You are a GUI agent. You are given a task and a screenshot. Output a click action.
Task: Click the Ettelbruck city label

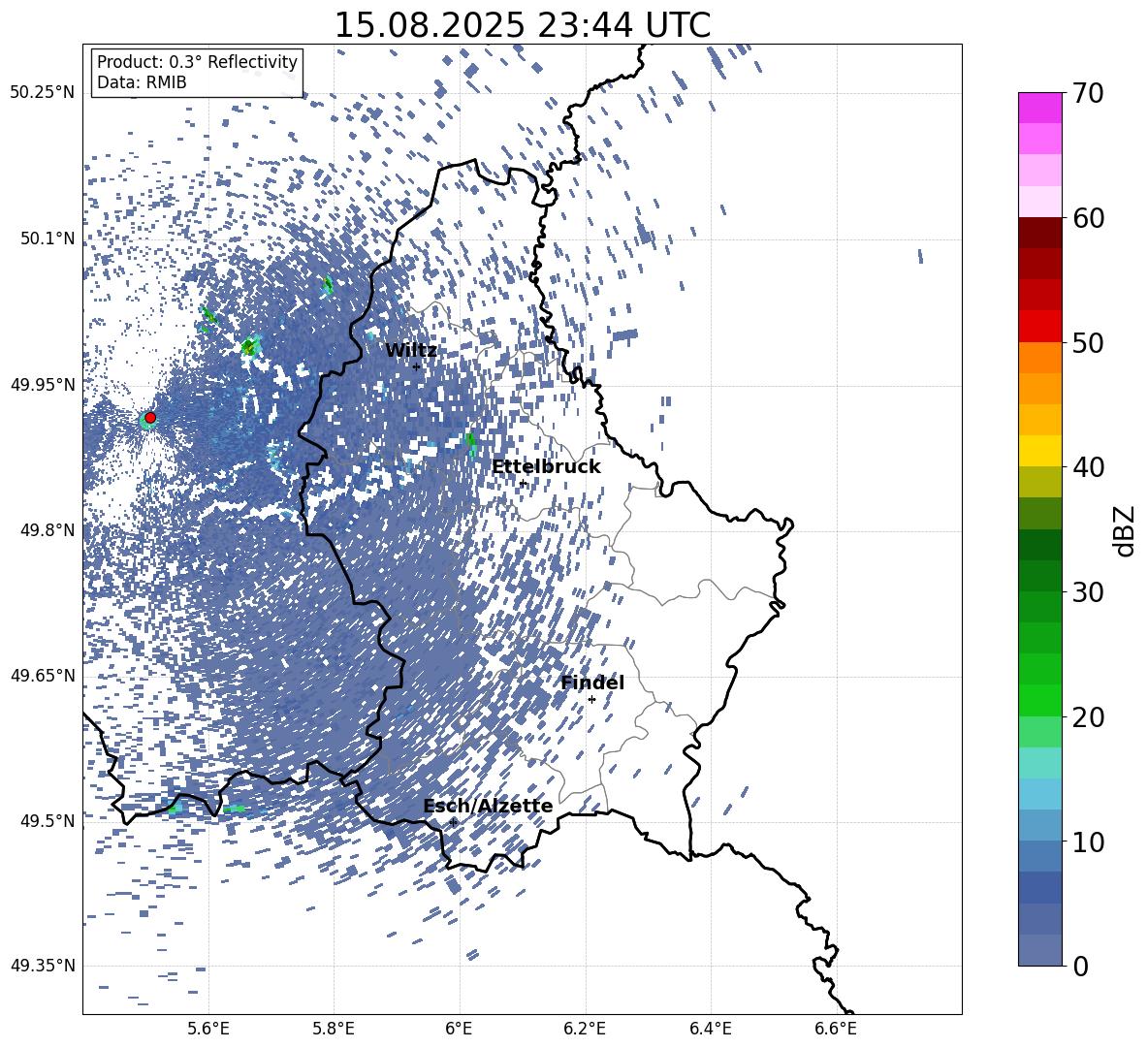546,467
